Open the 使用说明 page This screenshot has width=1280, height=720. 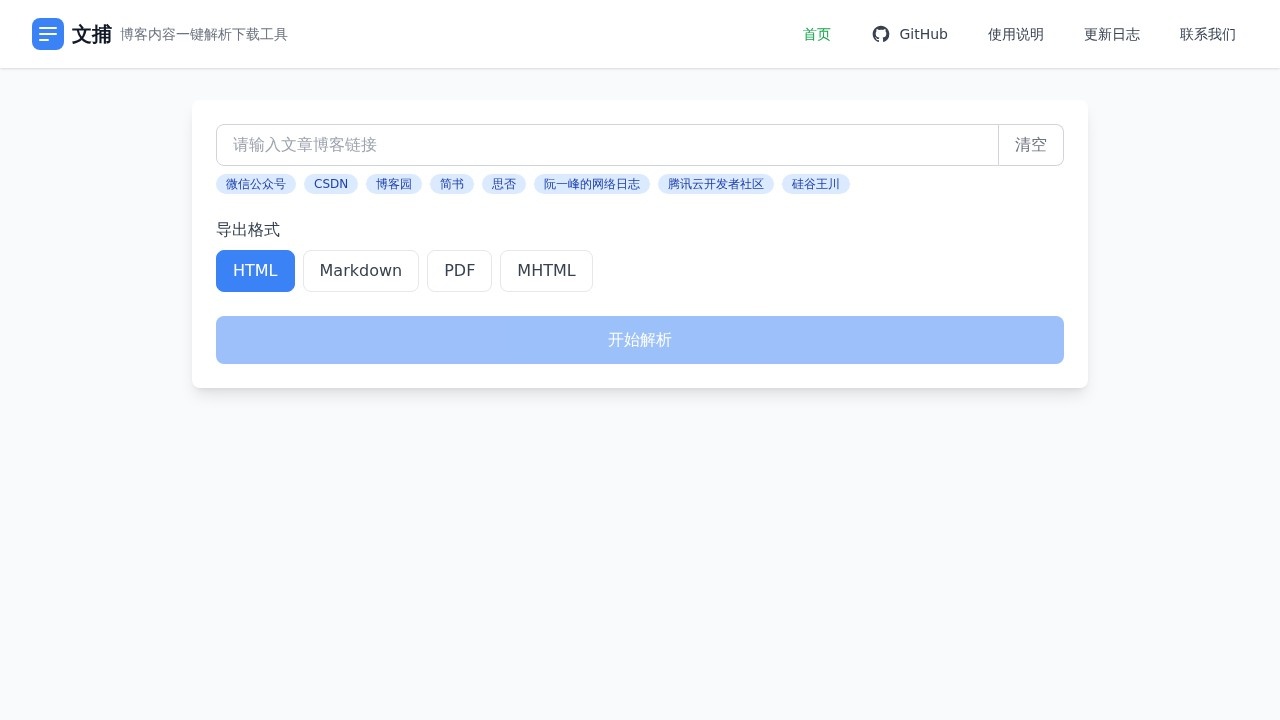(x=1016, y=34)
